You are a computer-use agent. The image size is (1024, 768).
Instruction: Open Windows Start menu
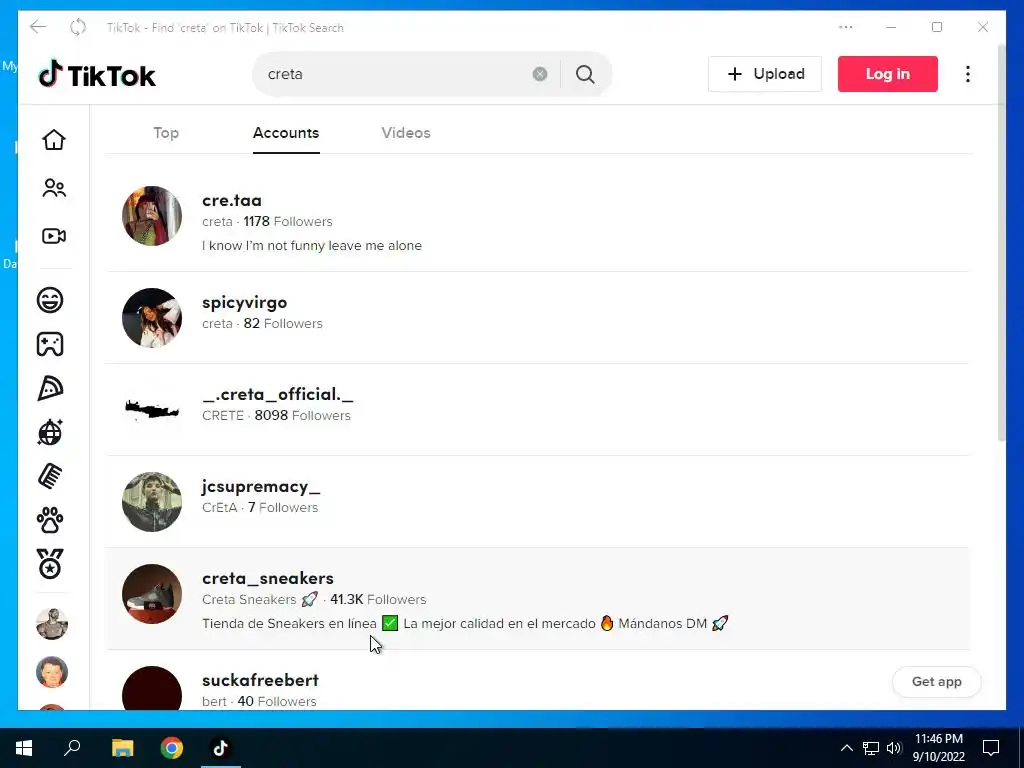point(24,748)
